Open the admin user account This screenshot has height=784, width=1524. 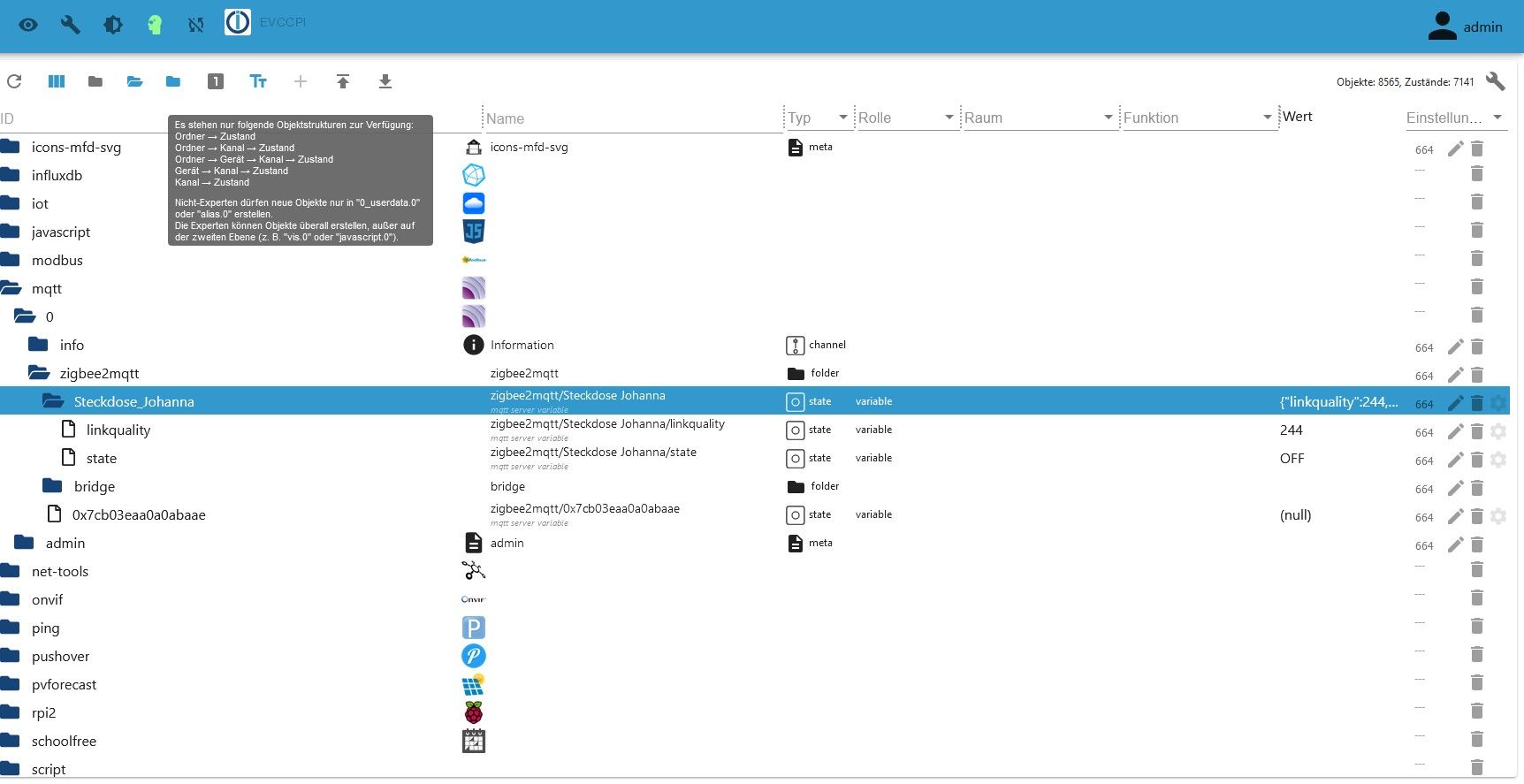tap(1465, 27)
